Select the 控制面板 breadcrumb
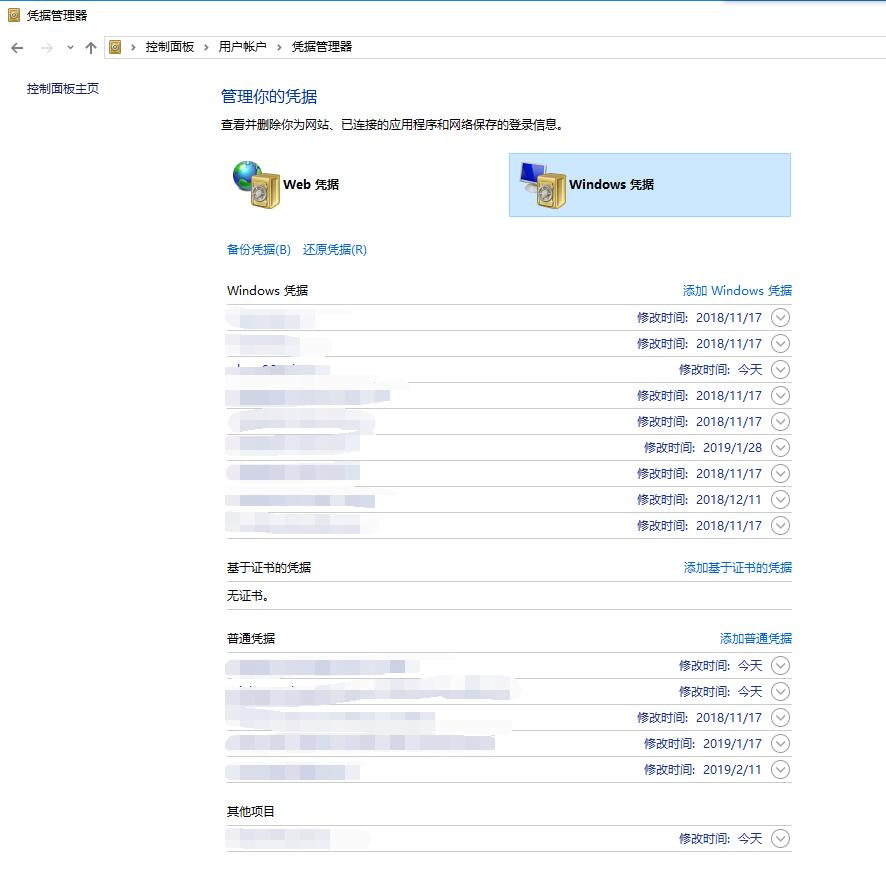Viewport: 886px width, 878px height. pos(170,47)
